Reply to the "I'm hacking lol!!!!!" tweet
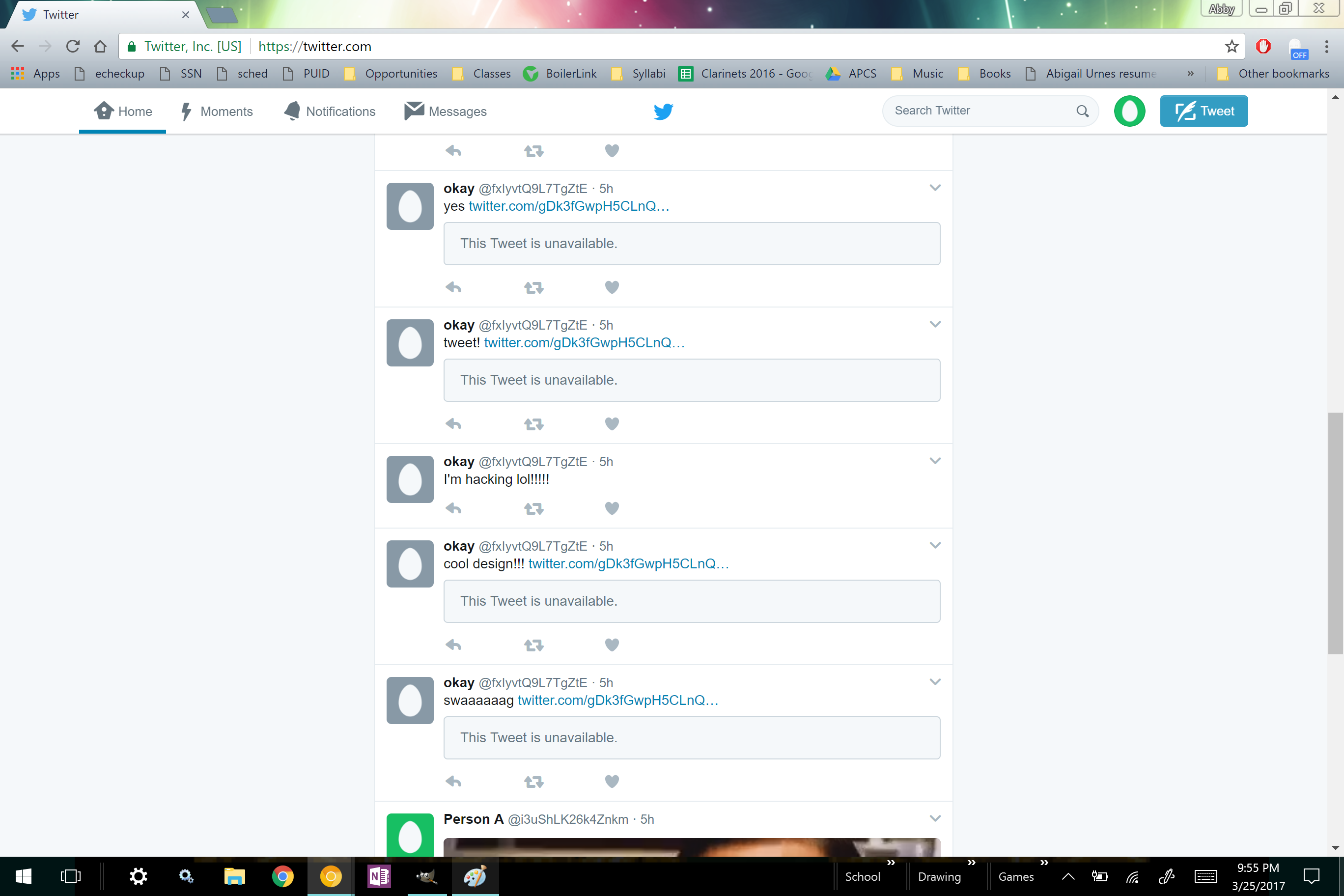The image size is (1344, 896). point(453,508)
